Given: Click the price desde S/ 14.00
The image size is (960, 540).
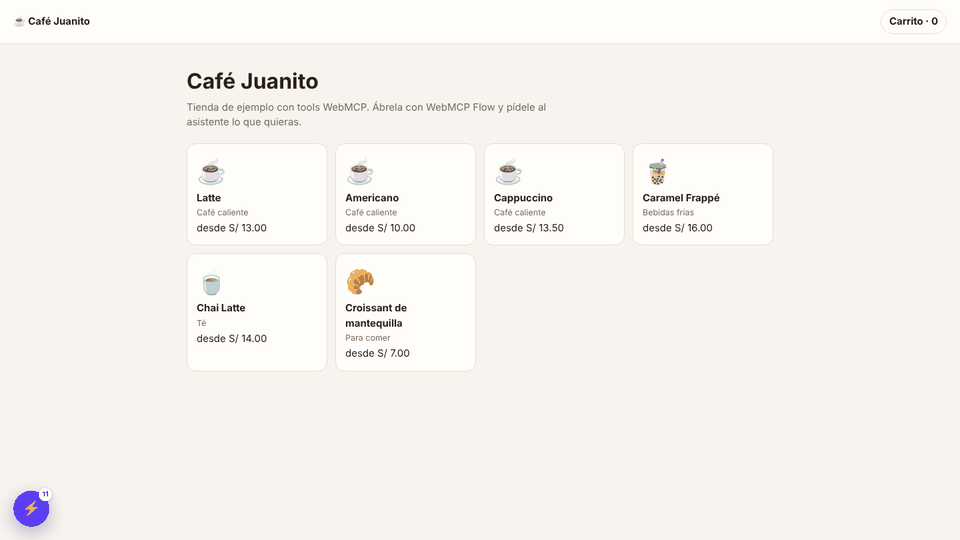Looking at the screenshot, I should click(x=231, y=339).
